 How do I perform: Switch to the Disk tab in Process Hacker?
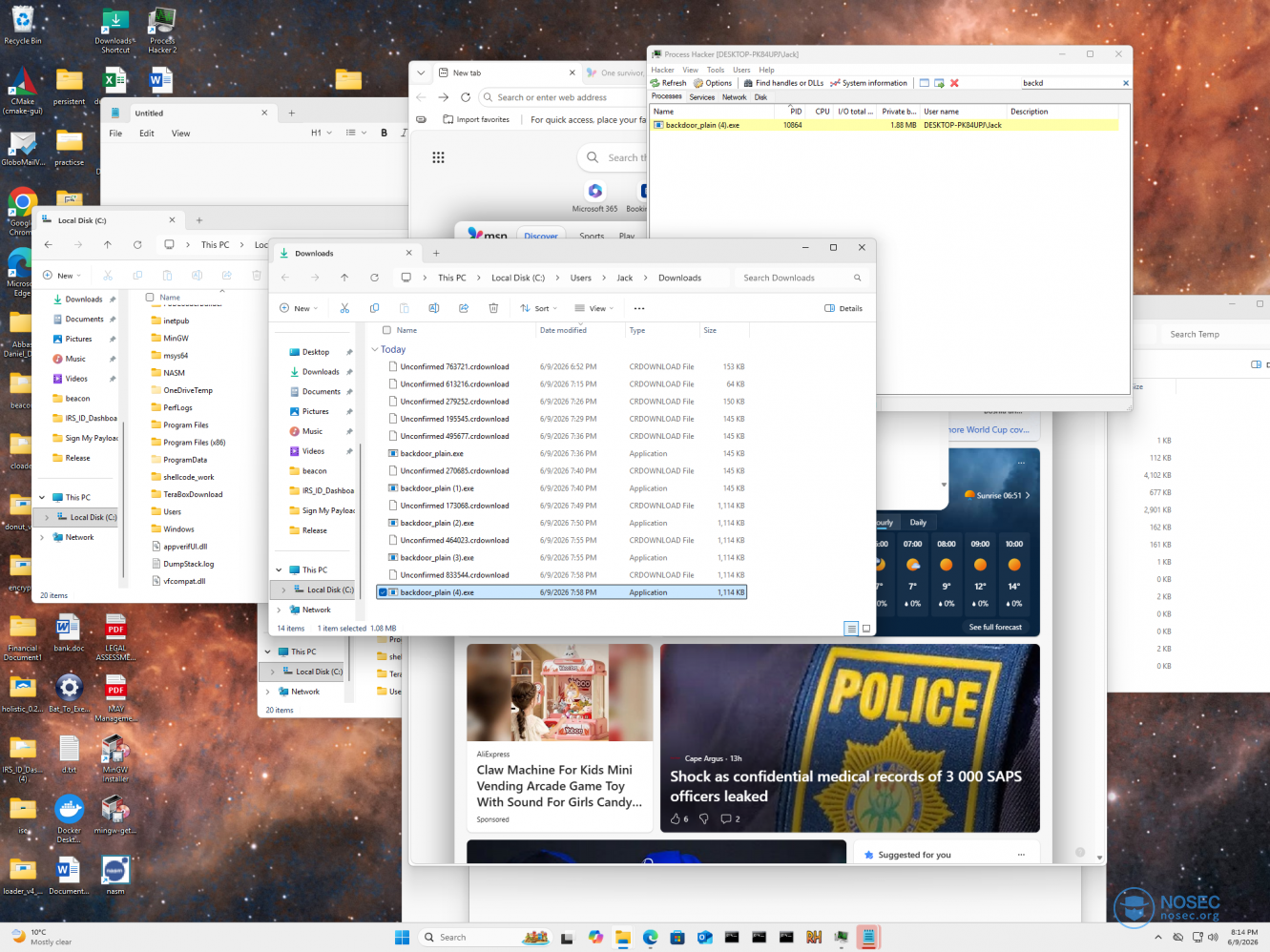[x=760, y=97]
